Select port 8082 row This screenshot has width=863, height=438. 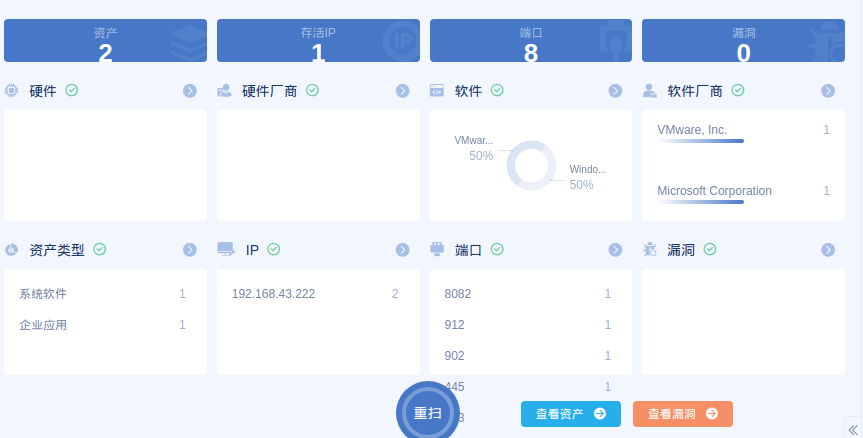528,294
